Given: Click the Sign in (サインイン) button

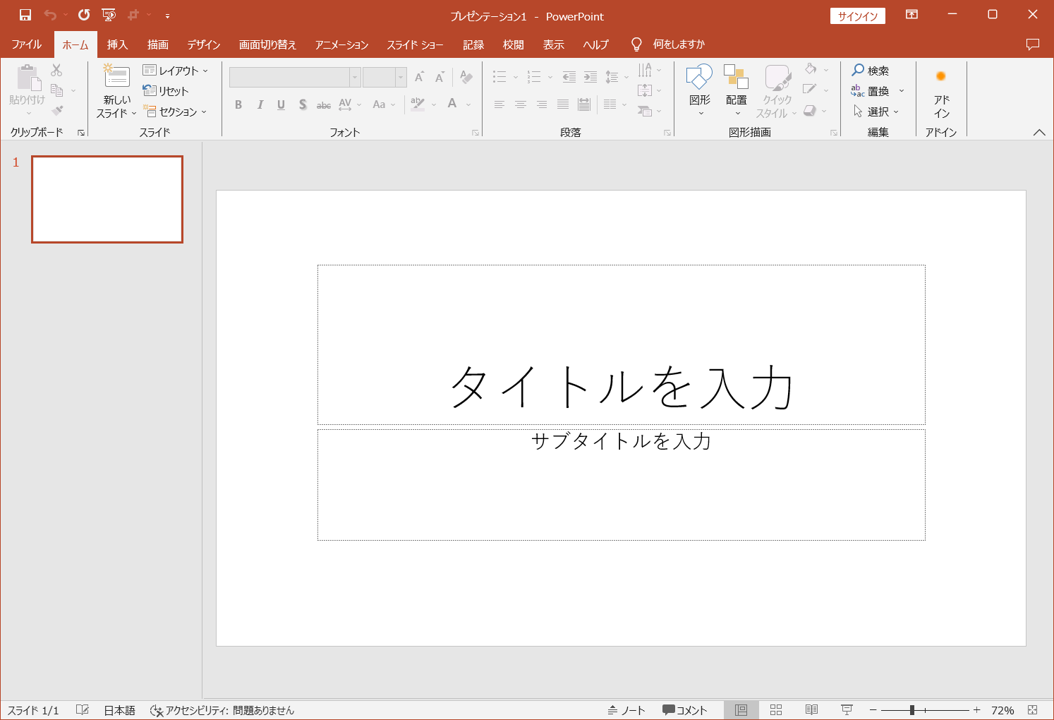Looking at the screenshot, I should point(857,16).
